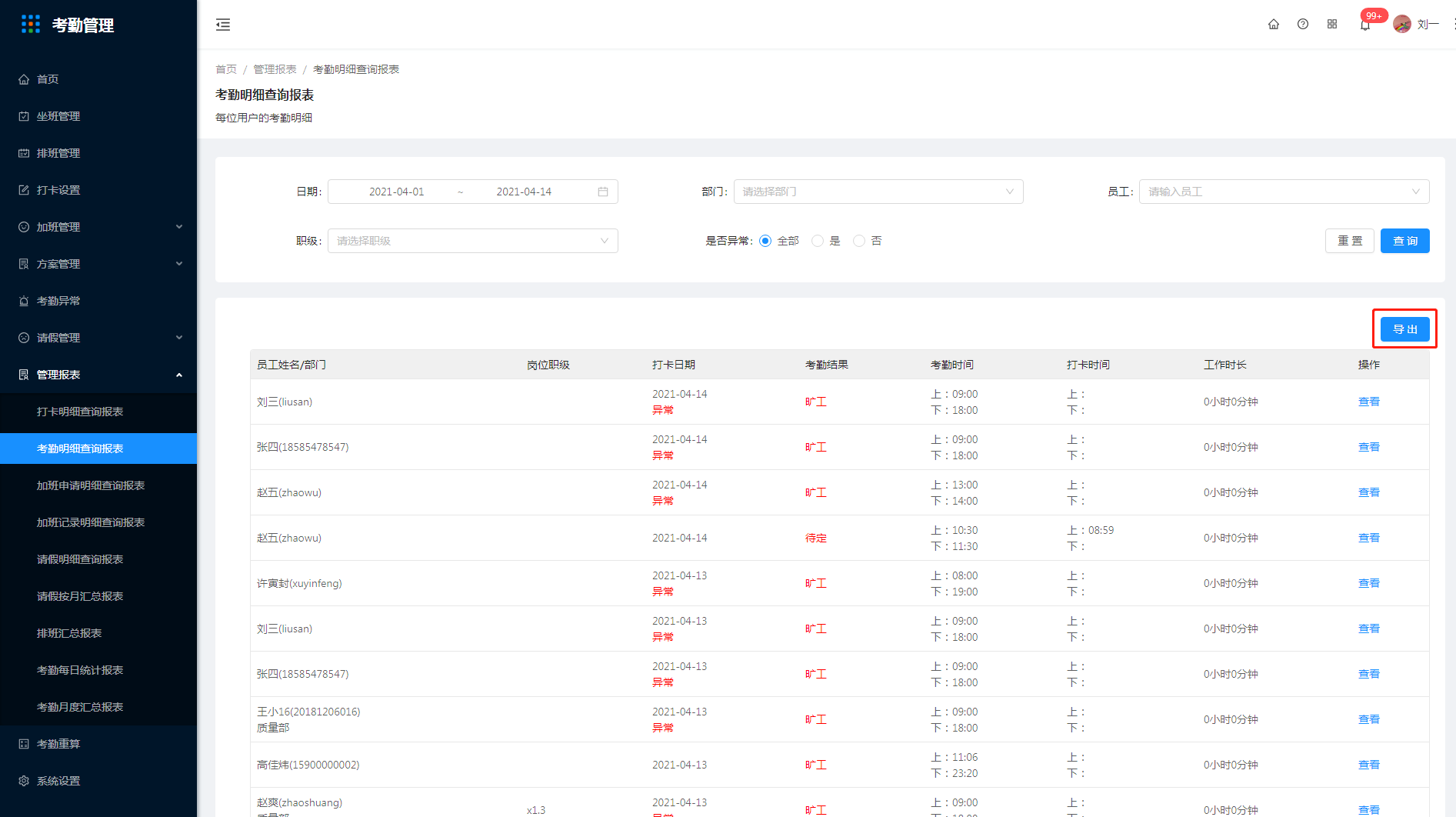Open notifications bell with 99+ badge
Viewport: 1456px width, 817px height.
coord(1365,25)
